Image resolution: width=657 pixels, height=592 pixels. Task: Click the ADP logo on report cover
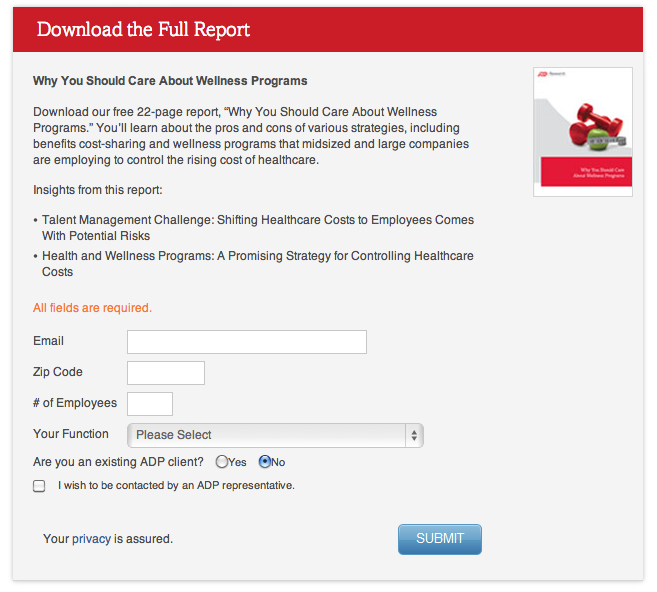(x=544, y=75)
